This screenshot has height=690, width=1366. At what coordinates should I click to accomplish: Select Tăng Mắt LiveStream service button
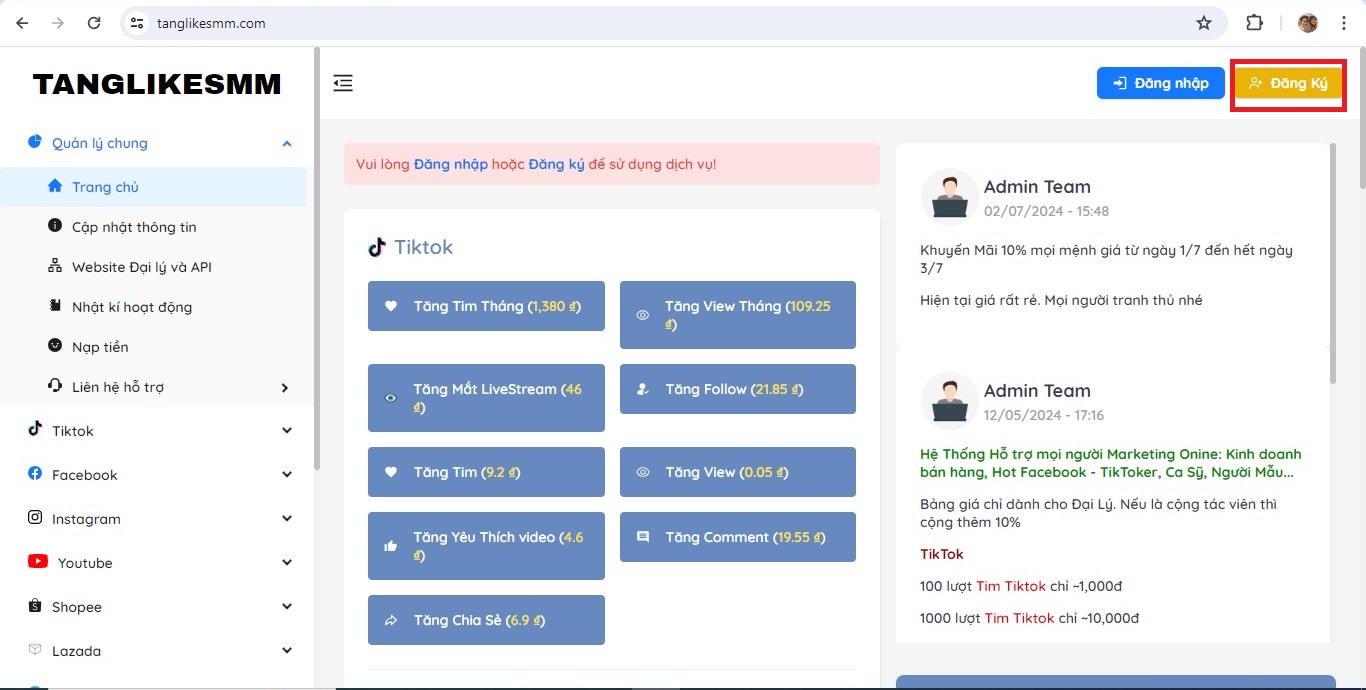tap(486, 398)
